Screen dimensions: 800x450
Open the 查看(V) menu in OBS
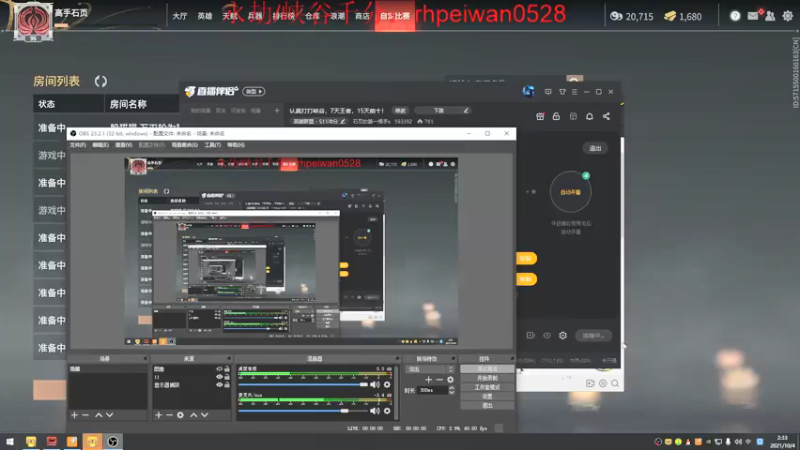[x=123, y=145]
